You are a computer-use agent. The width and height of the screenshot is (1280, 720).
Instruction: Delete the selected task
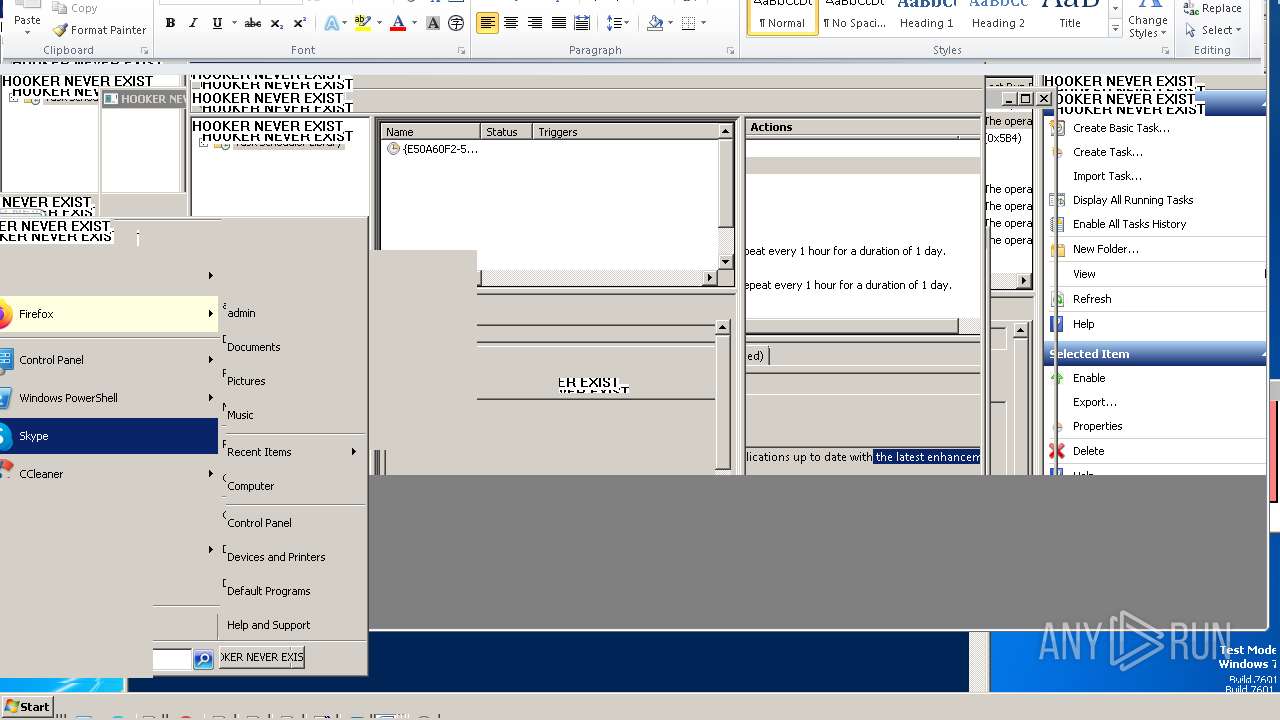coord(1088,451)
